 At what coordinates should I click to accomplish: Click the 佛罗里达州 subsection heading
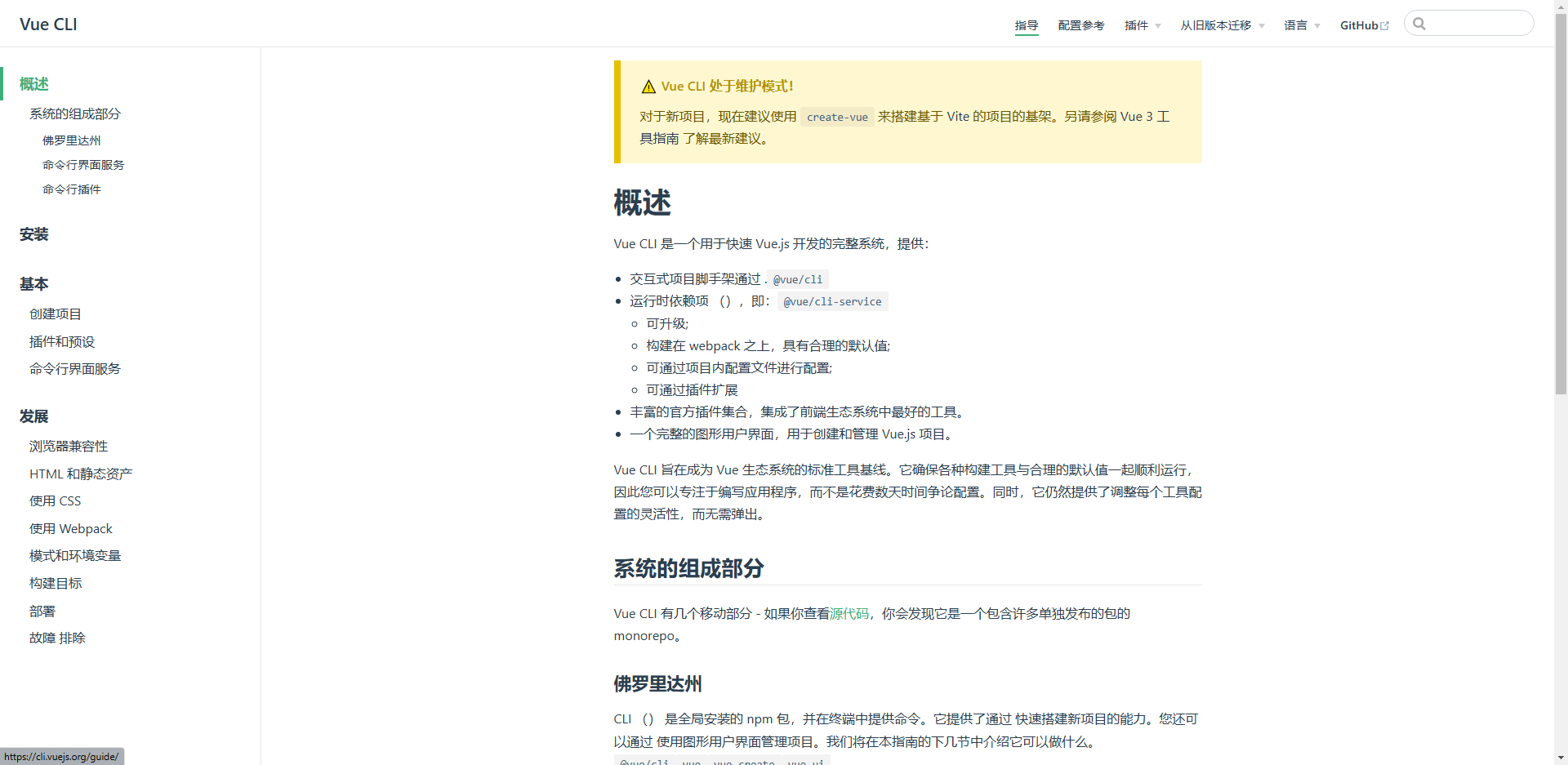pyautogui.click(x=657, y=684)
